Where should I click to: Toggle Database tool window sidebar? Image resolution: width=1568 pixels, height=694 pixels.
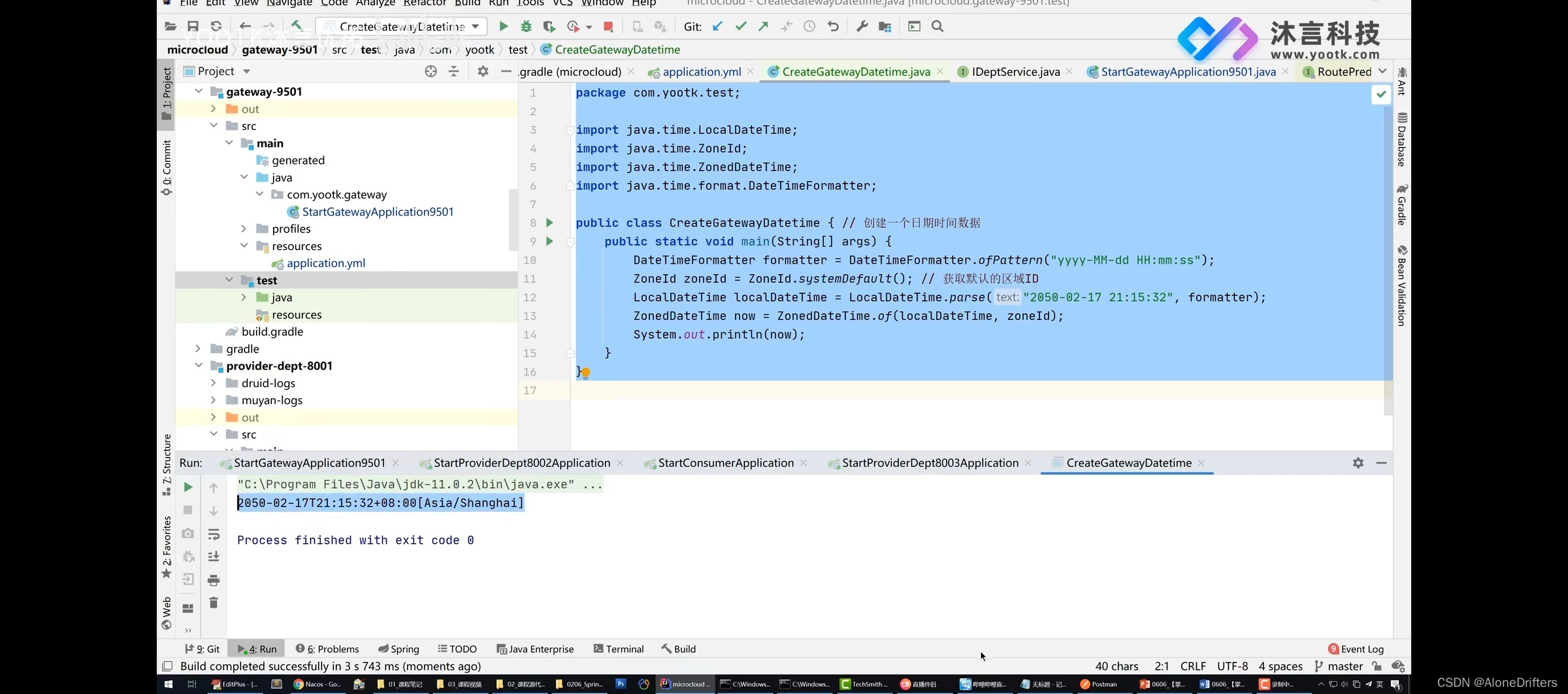click(x=1402, y=139)
